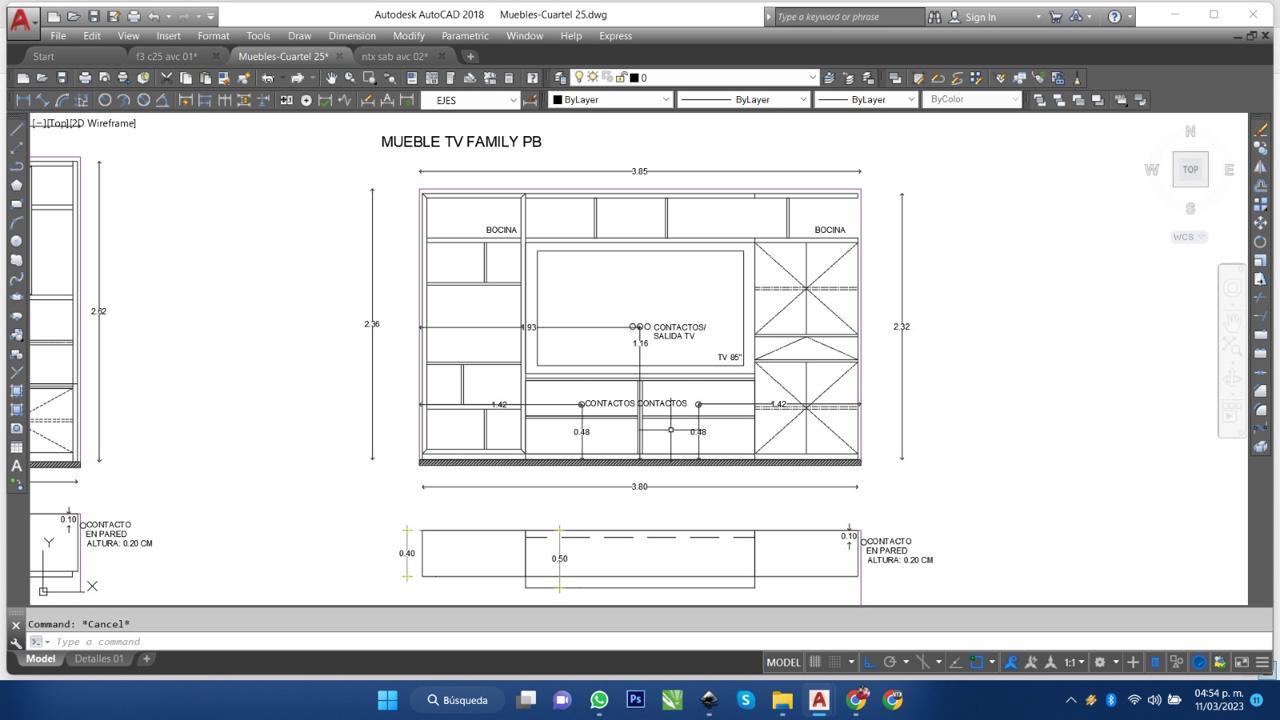Click the Help question mark toolbar icon

pyautogui.click(x=532, y=78)
